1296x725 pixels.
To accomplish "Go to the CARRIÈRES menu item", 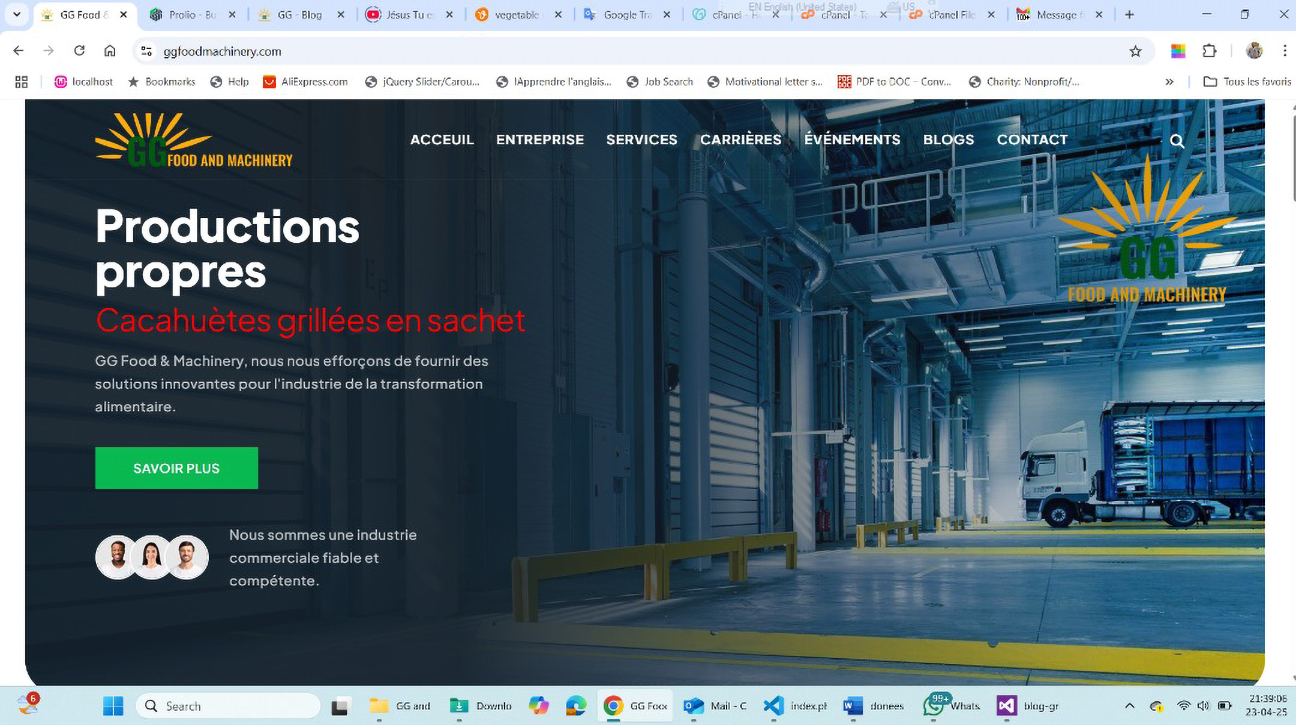I will 740,140.
